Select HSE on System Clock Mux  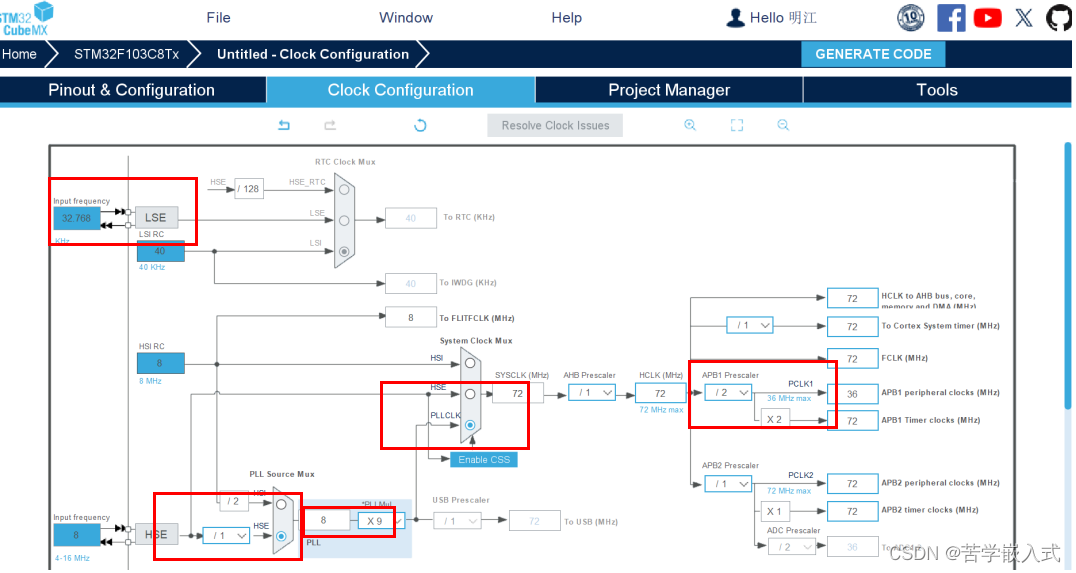pos(470,394)
